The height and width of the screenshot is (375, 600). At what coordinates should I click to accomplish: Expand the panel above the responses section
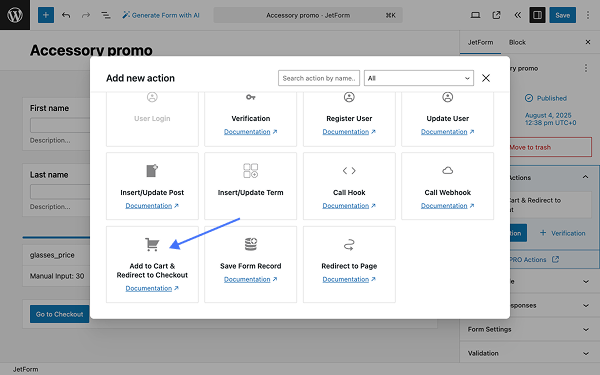pos(585,282)
